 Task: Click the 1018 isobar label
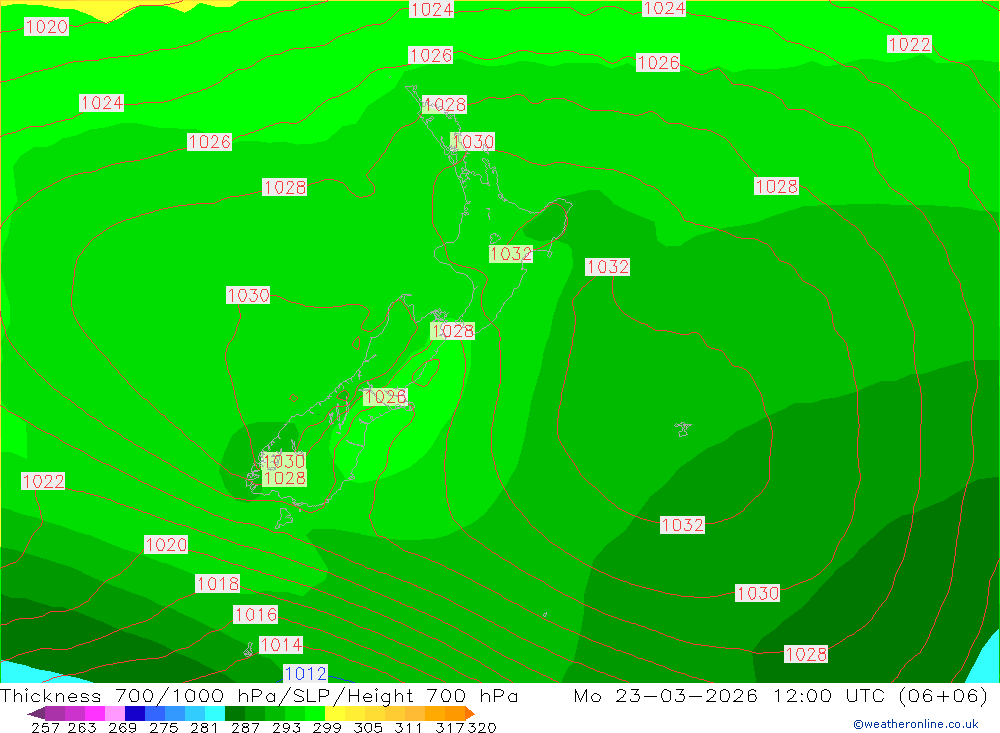pyautogui.click(x=217, y=584)
